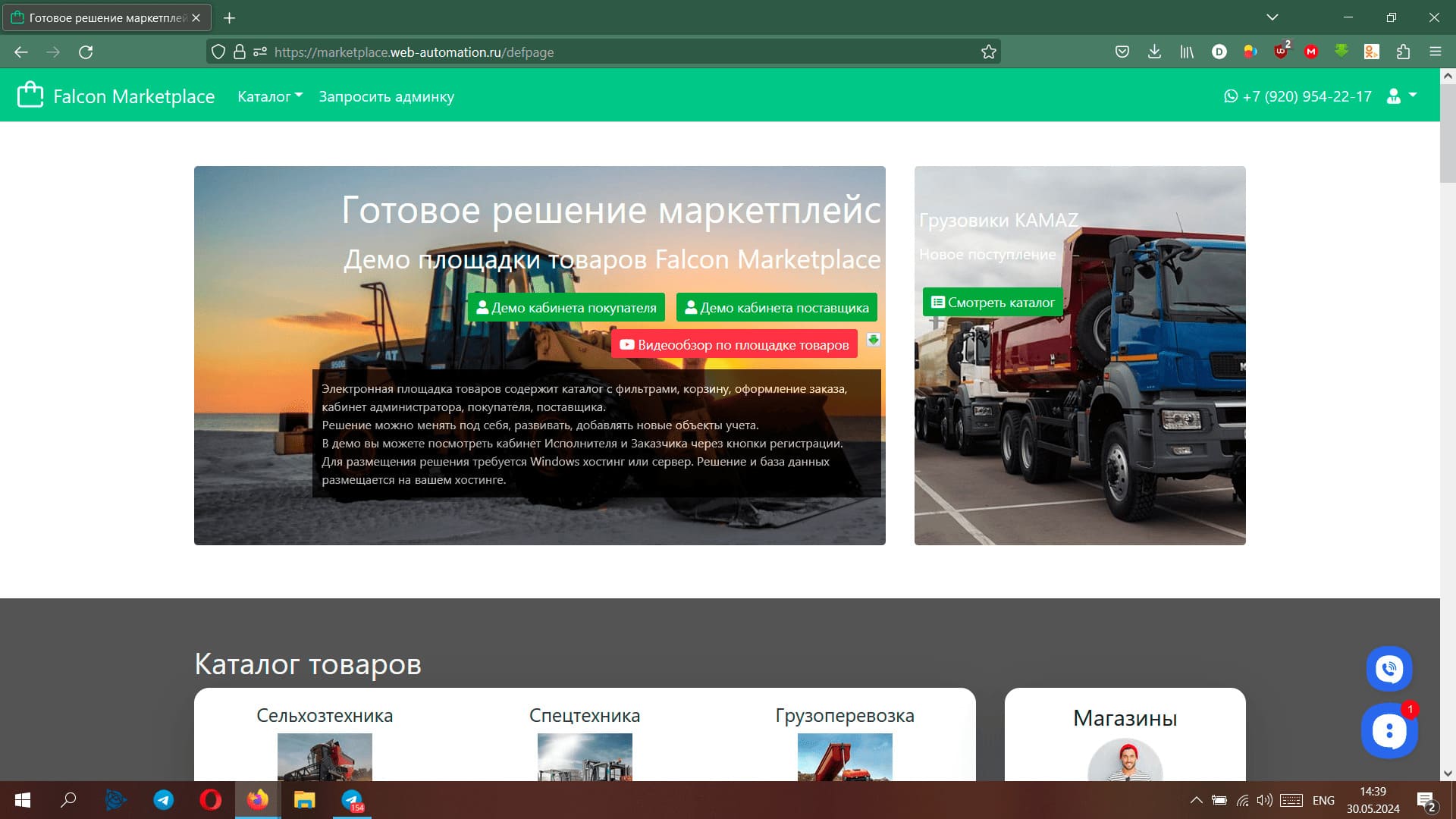Open Firefox extensions puzzle icon
Viewport: 1456px width, 819px height.
coord(1403,52)
